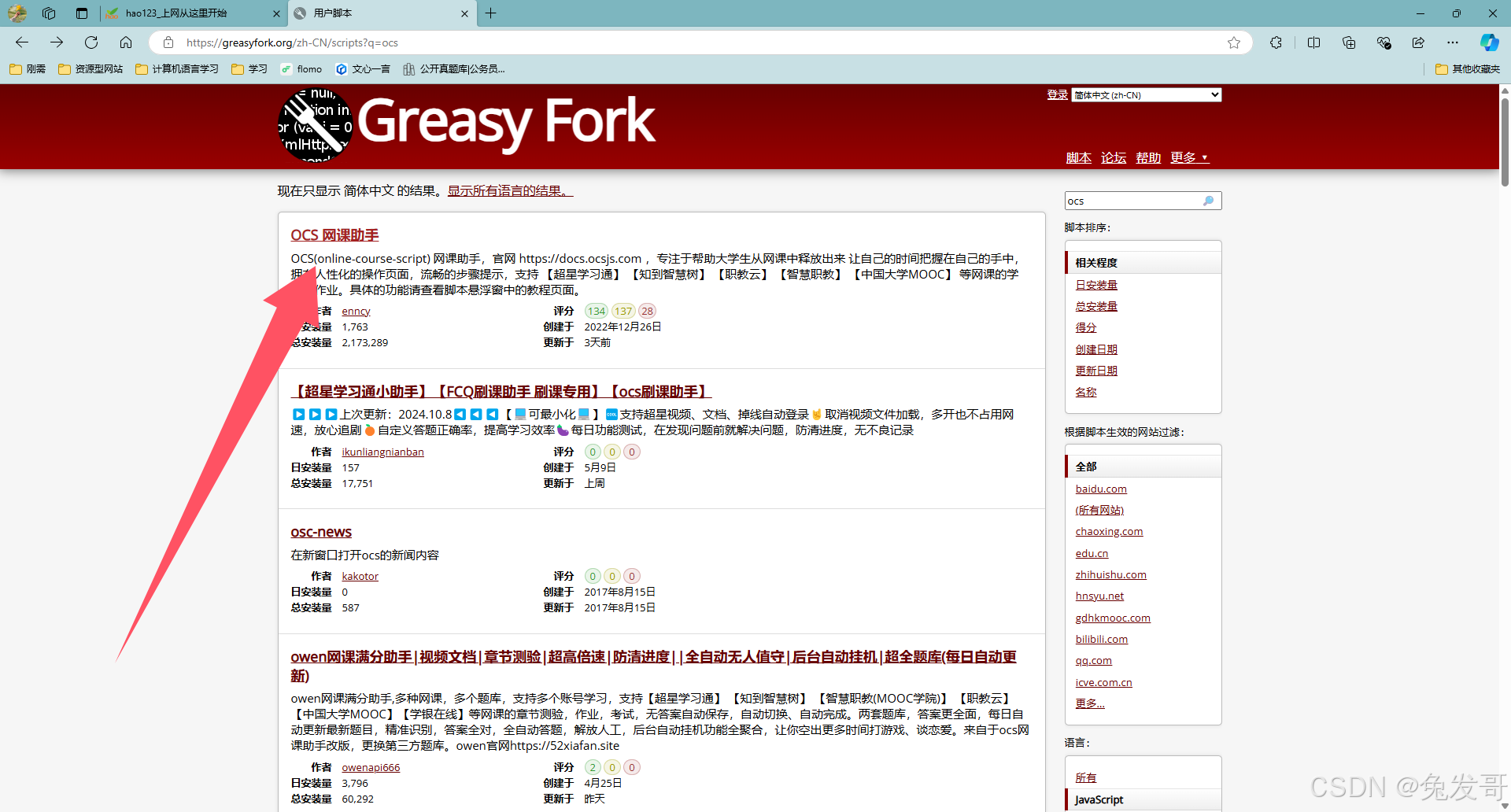Viewport: 1511px width, 812px height.
Task: Open the 公开真题库 bookmark
Action: click(x=454, y=69)
